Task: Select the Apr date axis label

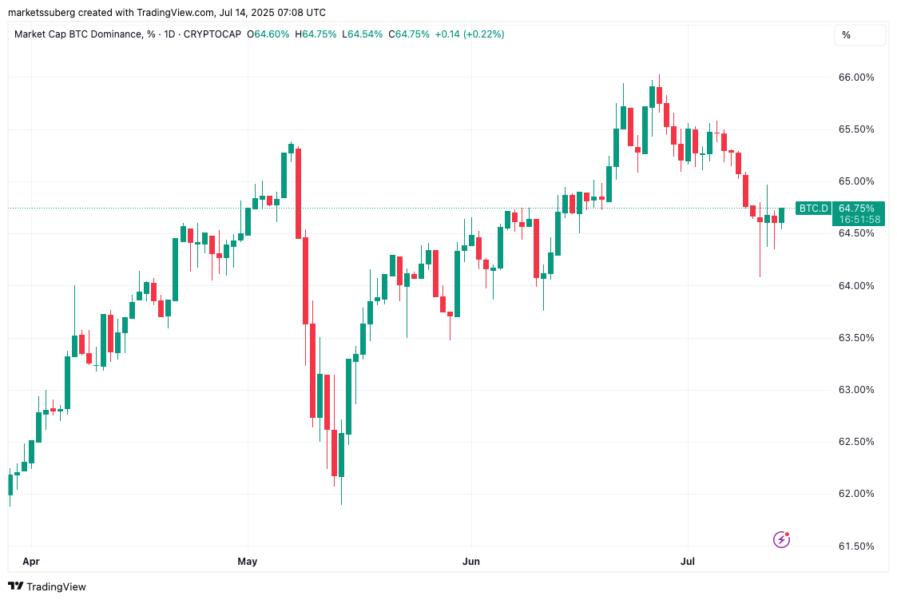Action: tap(31, 561)
